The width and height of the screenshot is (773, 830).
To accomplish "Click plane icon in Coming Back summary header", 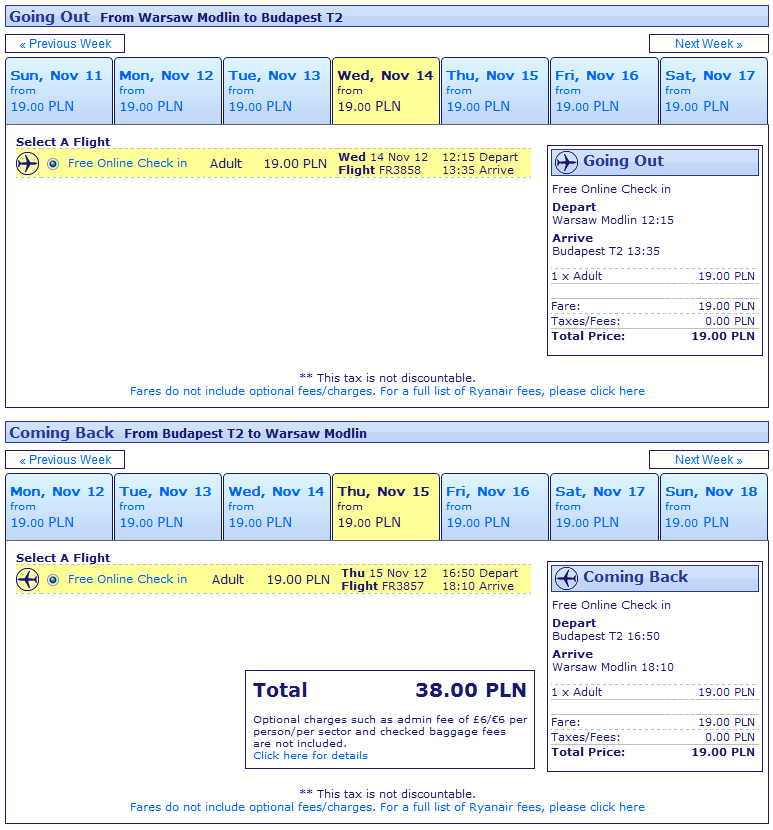I will pos(566,578).
